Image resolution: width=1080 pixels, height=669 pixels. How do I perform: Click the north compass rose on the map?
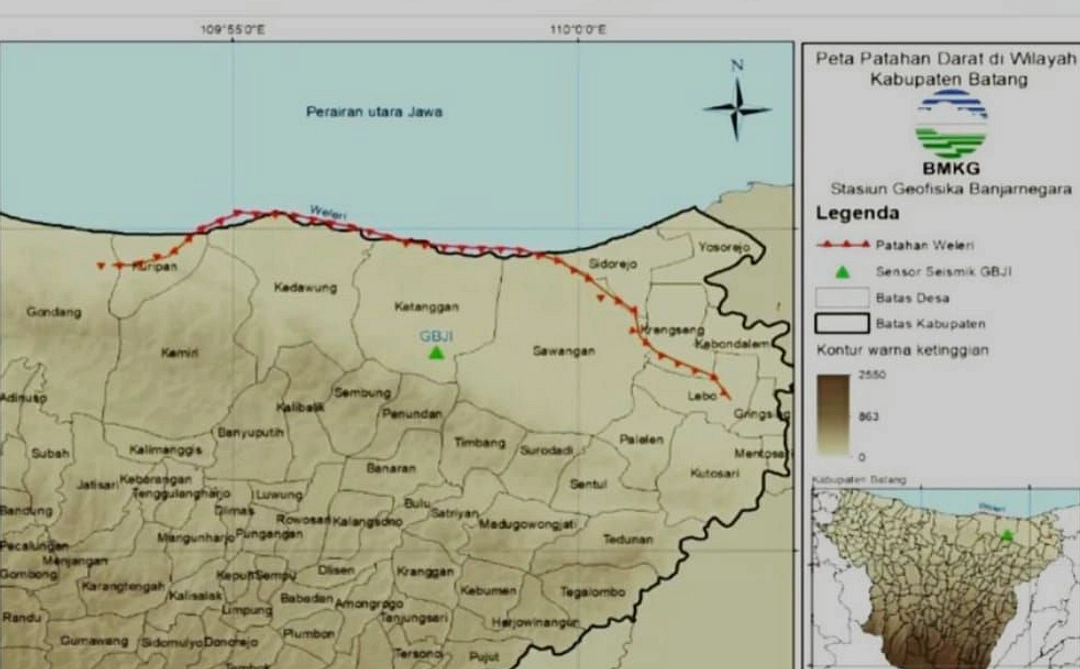[x=737, y=109]
